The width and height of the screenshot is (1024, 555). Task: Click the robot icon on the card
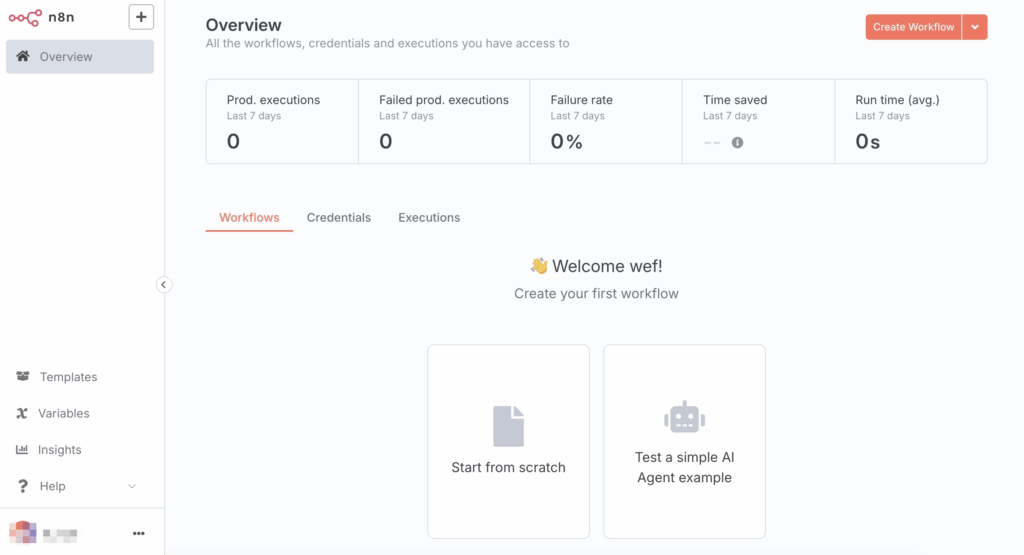(684, 417)
